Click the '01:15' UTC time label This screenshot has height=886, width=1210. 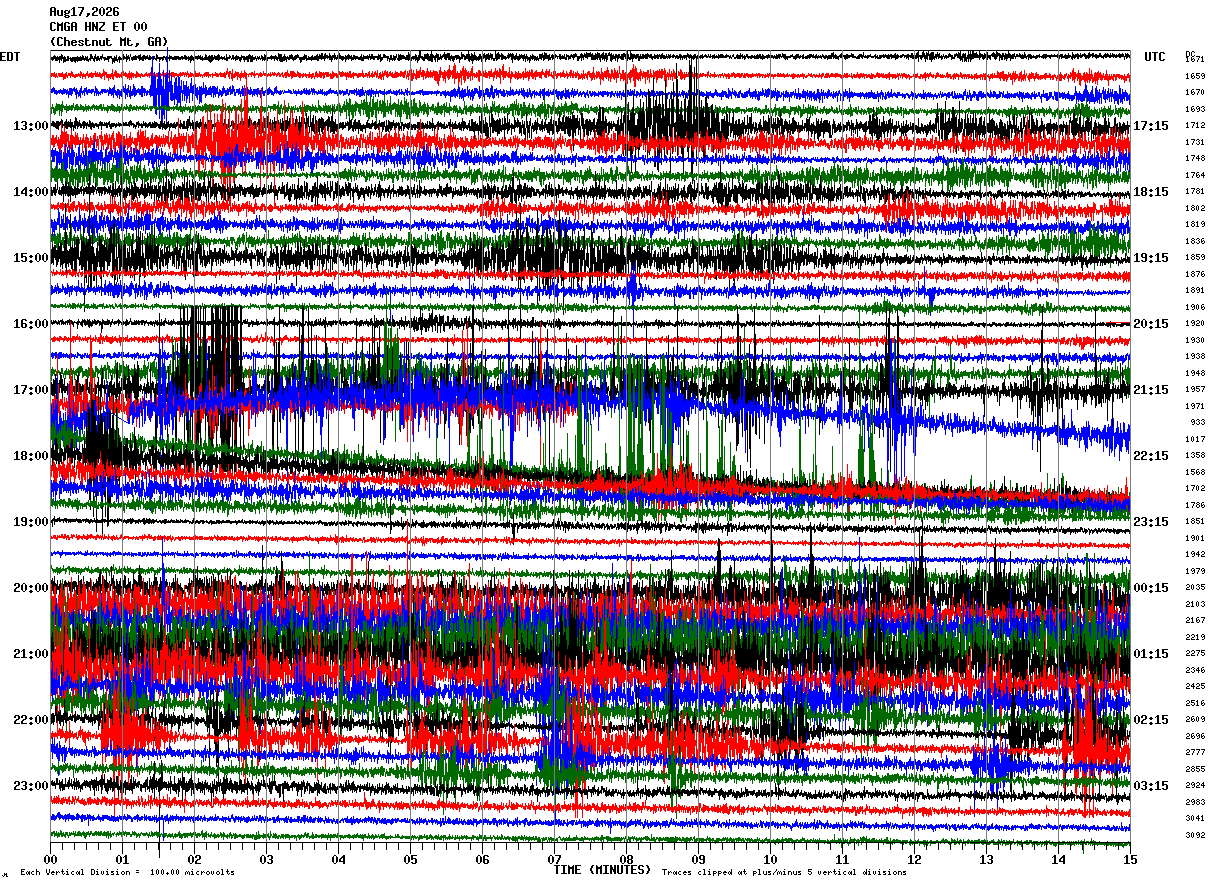click(x=1151, y=654)
